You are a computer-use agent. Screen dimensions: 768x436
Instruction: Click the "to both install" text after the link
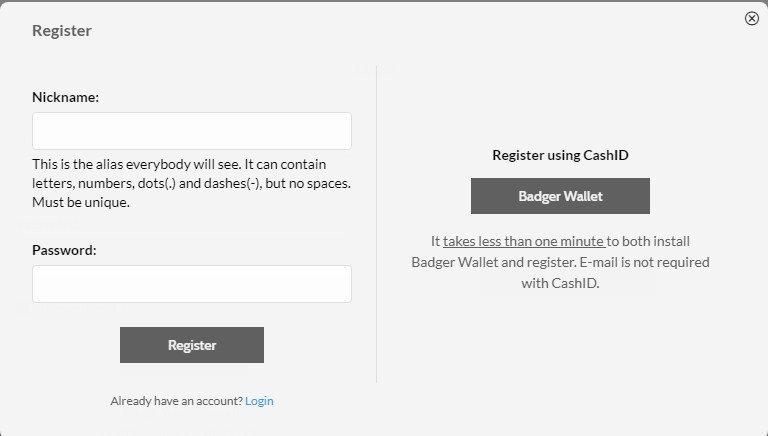pyautogui.click(x=649, y=241)
